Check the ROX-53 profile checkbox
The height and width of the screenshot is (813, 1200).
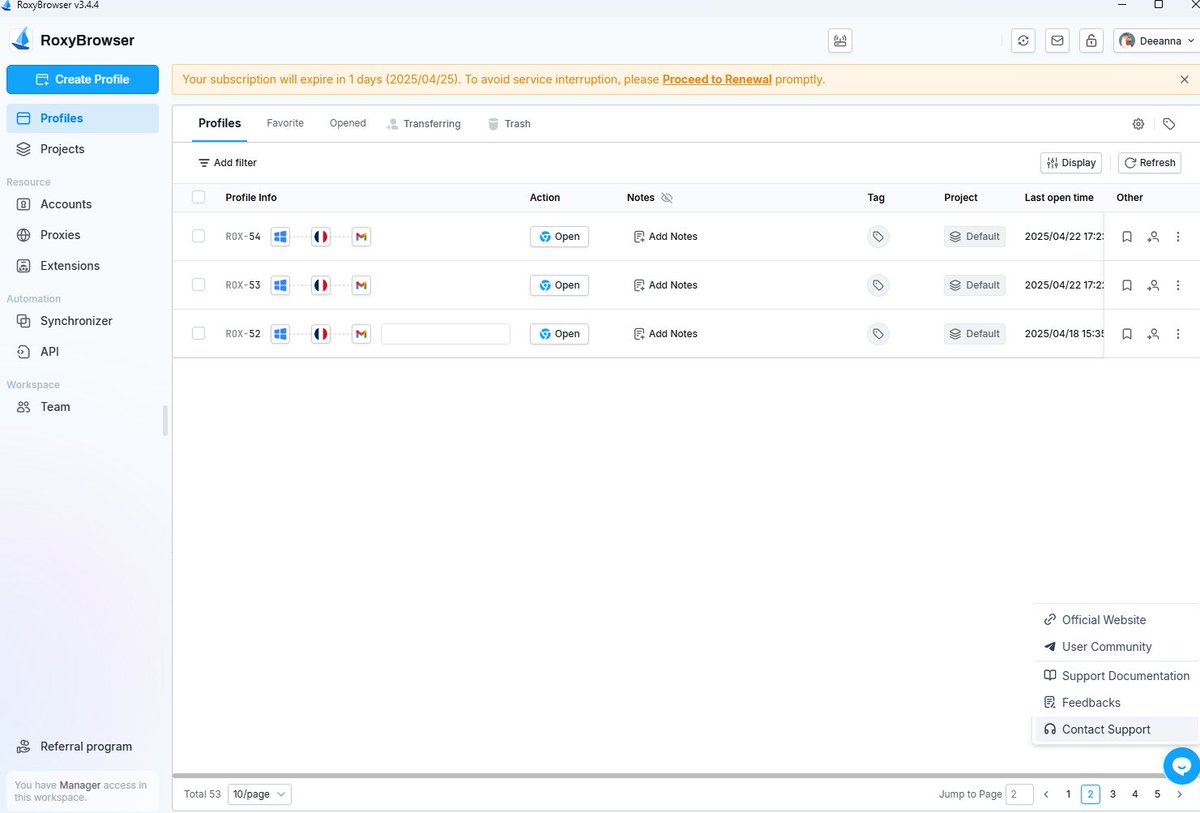coord(198,285)
